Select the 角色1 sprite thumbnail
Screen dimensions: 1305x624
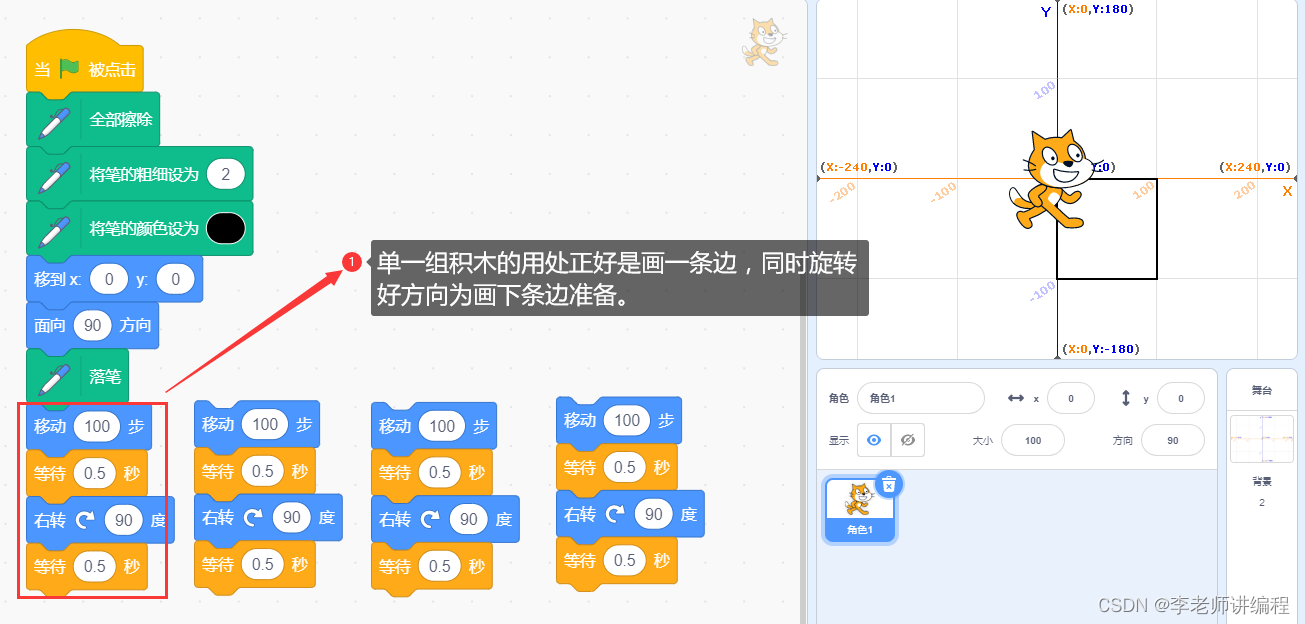click(858, 509)
